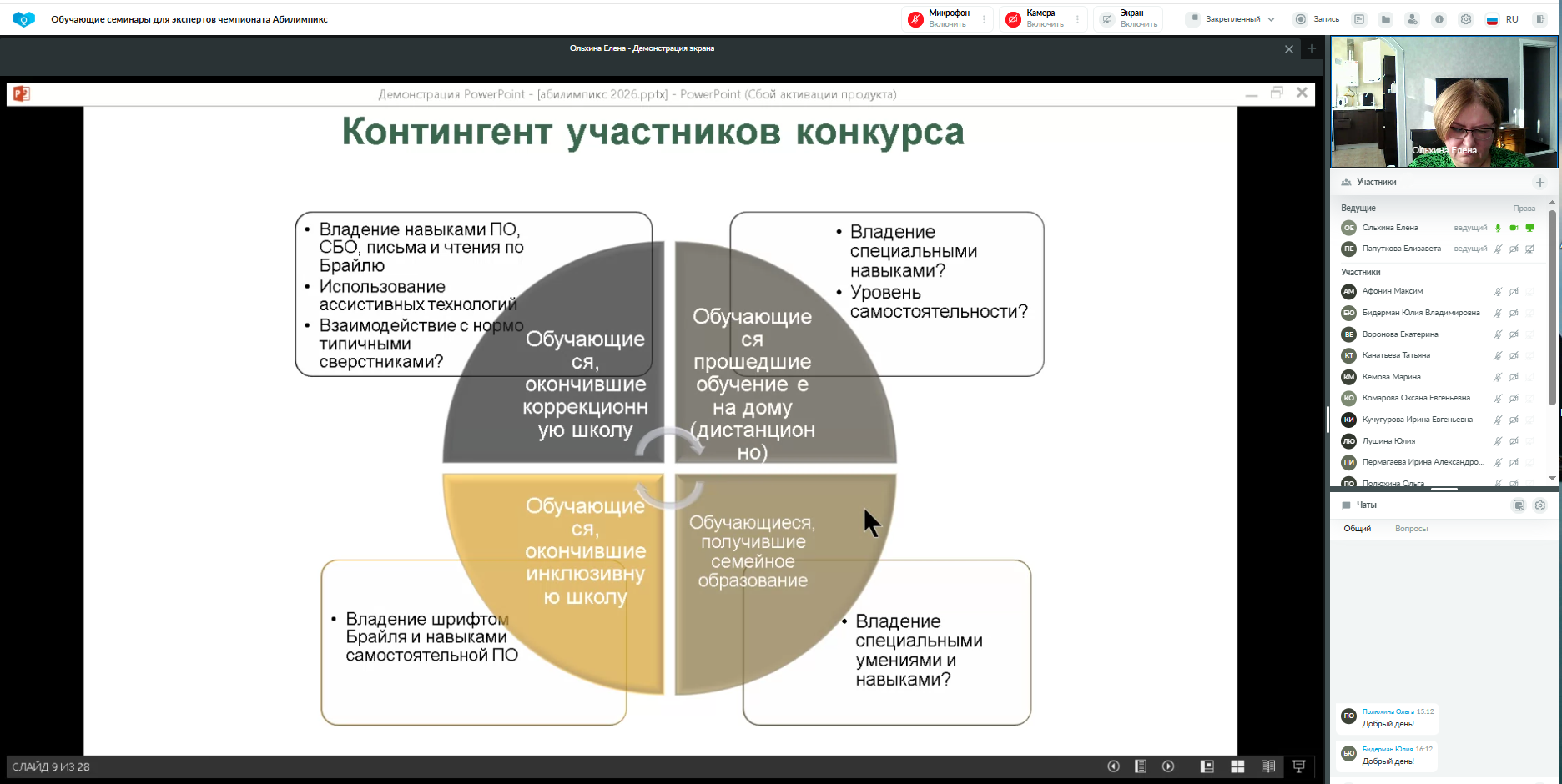This screenshot has width=1562, height=784.
Task: Turn on the camera with Камера button
Action: [x=1036, y=18]
